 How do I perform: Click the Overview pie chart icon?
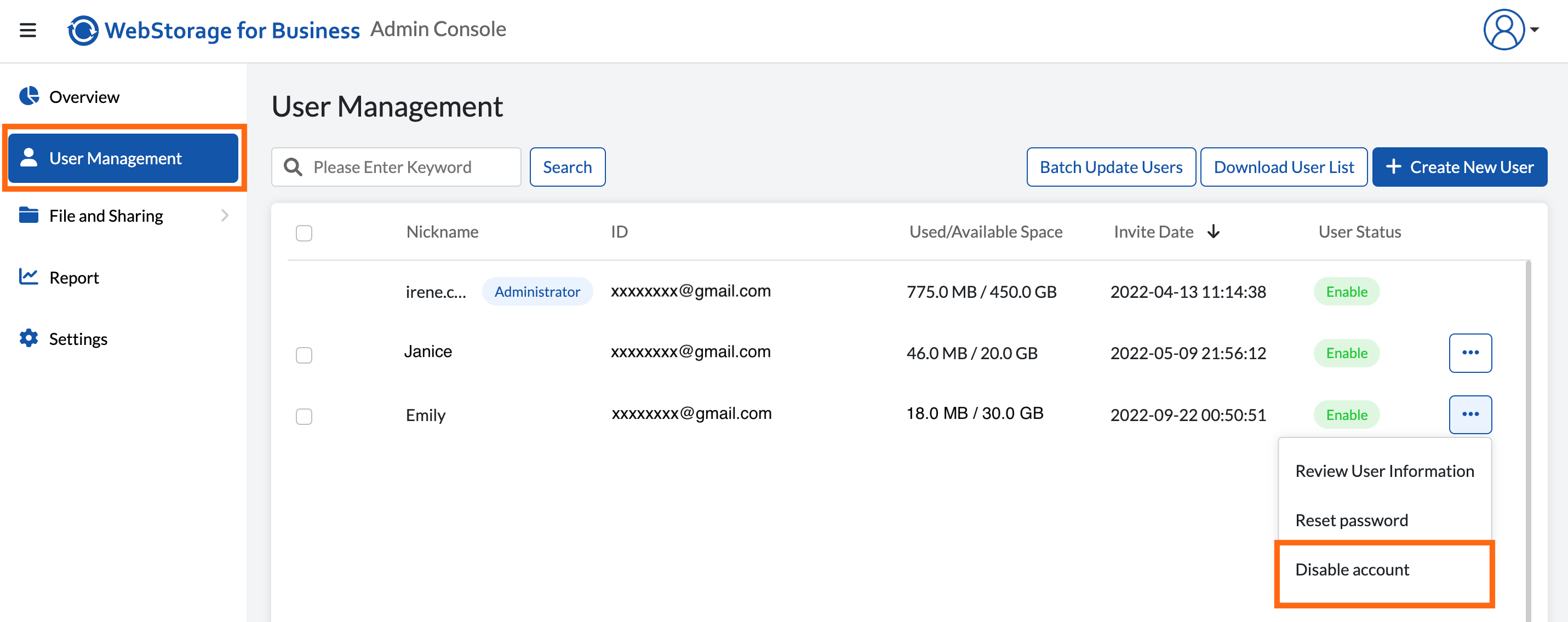click(x=28, y=96)
